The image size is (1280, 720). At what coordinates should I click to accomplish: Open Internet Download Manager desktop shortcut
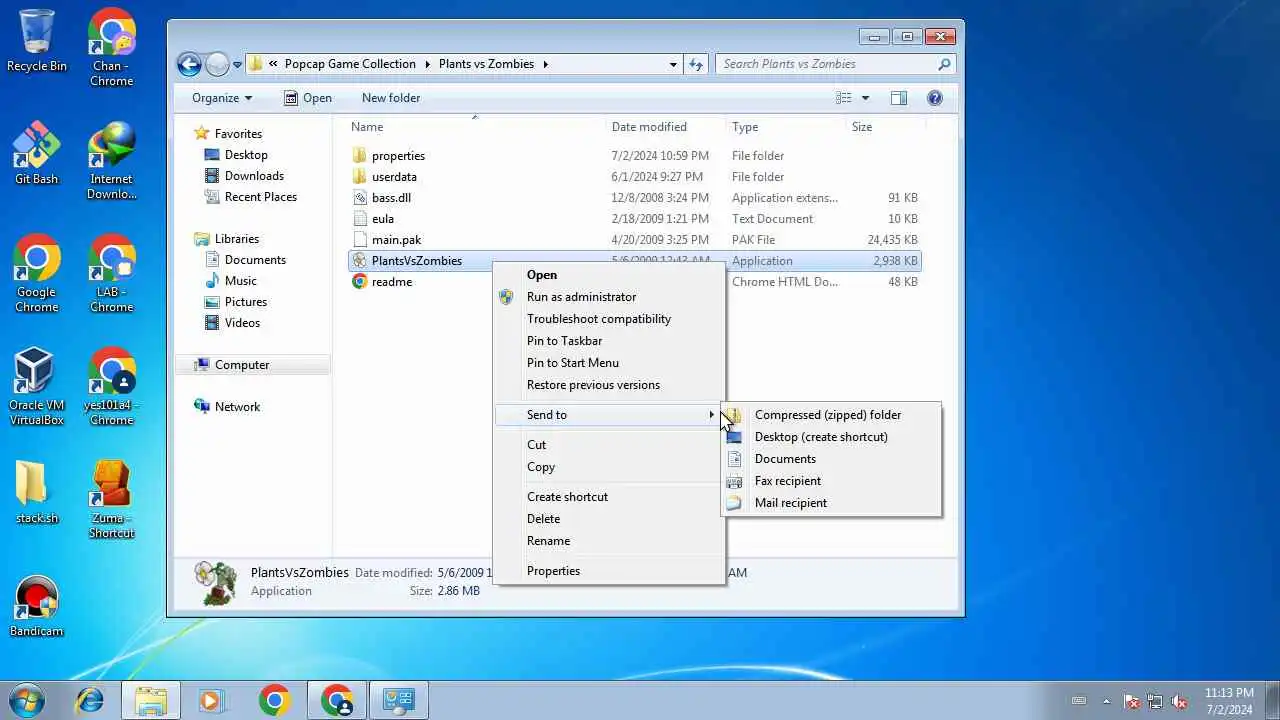click(x=111, y=161)
